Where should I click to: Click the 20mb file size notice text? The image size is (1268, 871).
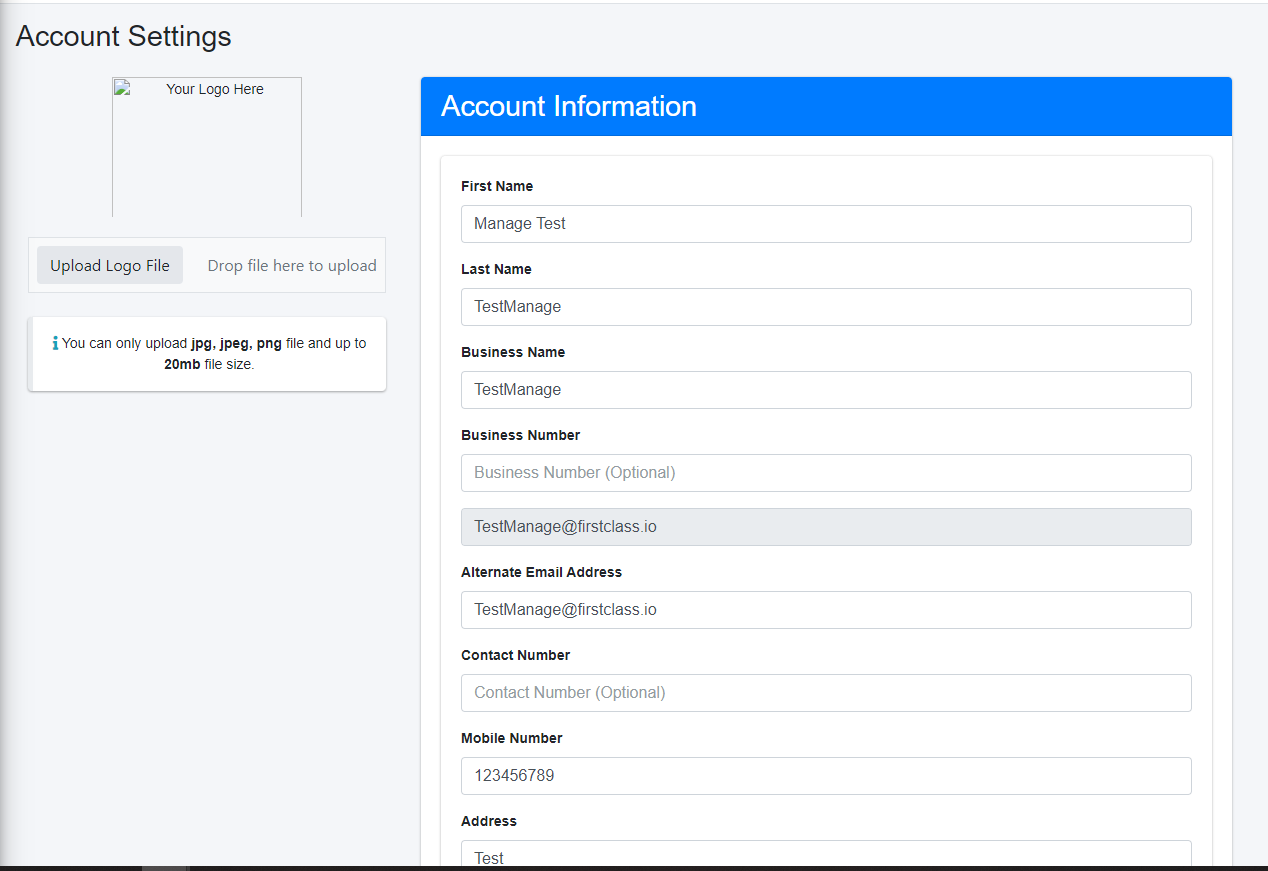209,365
